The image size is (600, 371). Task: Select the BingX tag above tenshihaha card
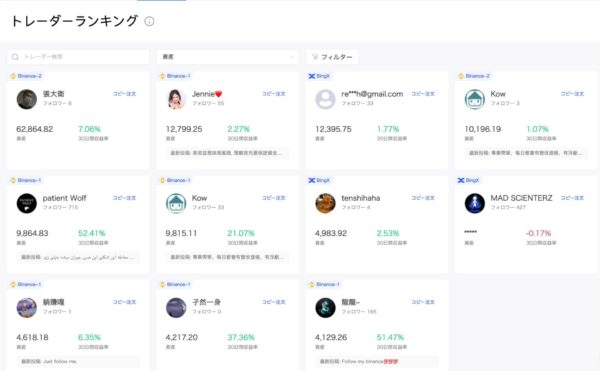[319, 180]
